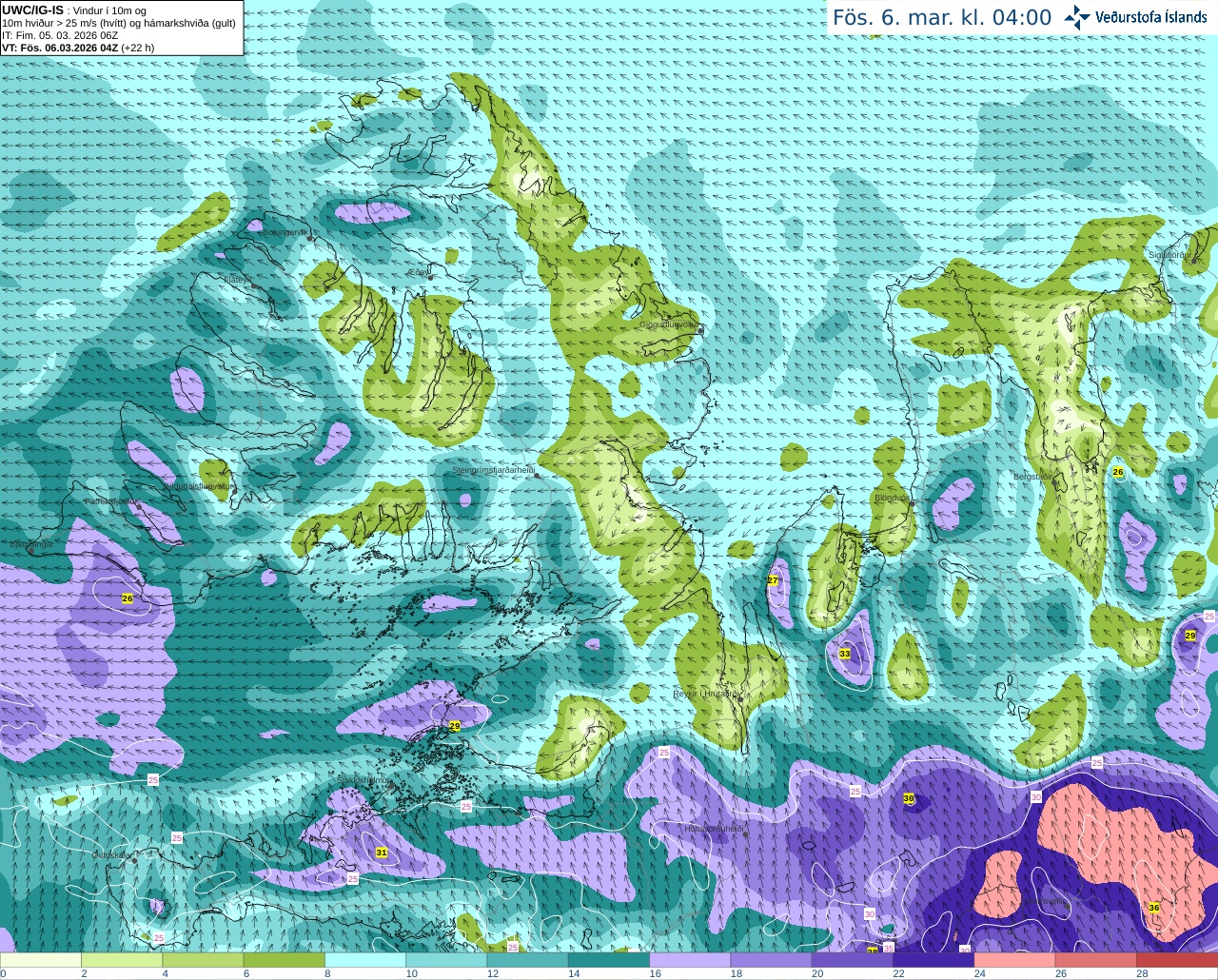The image size is (1218, 980).
Task: Click the Siglufjörður station label
Action: click(x=1169, y=255)
